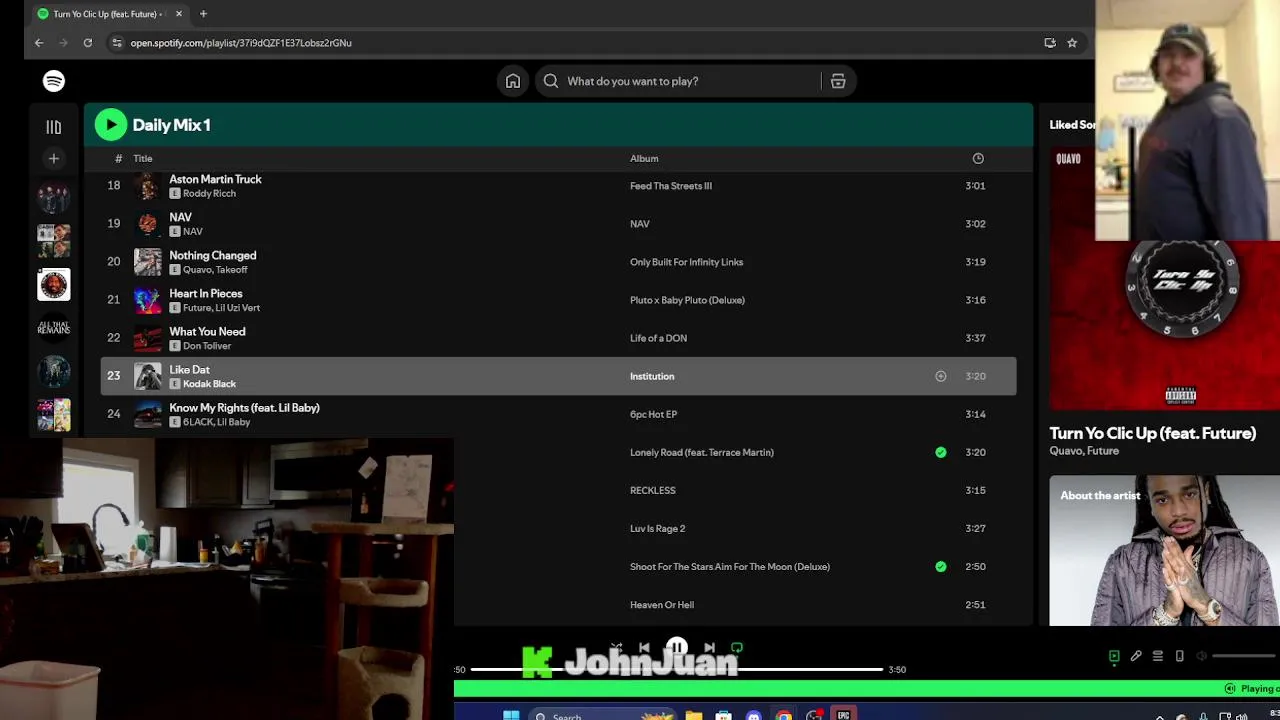Open Turn Yo Clic Up title in Now Playing panel
The image size is (1280, 720).
pyautogui.click(x=1152, y=433)
